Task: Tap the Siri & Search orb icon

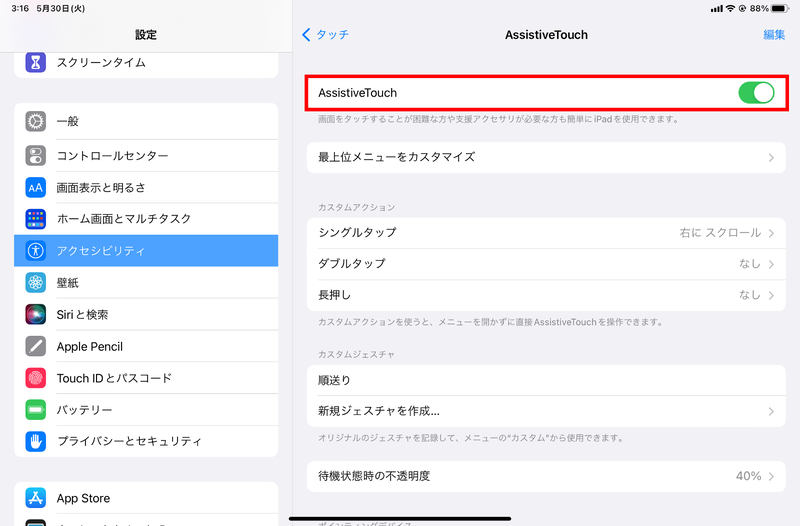Action: pos(36,314)
